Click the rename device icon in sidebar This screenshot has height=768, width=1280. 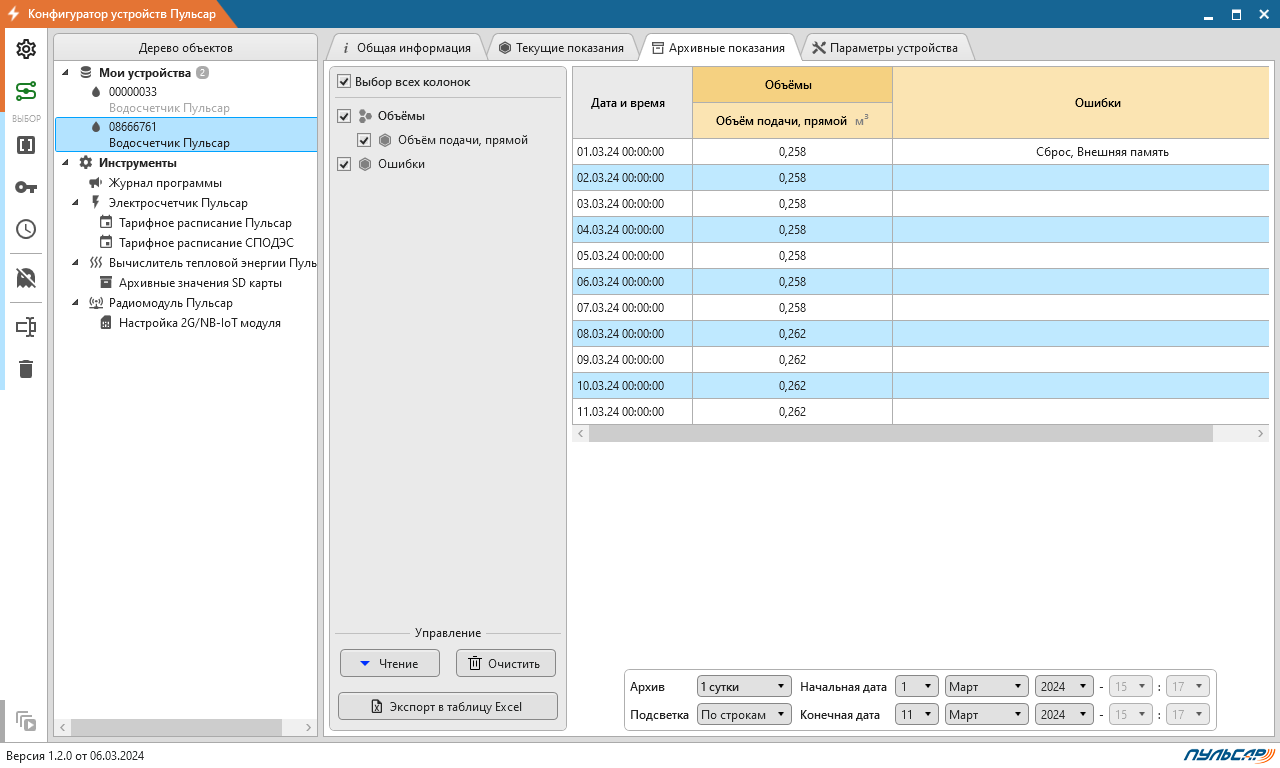click(26, 326)
